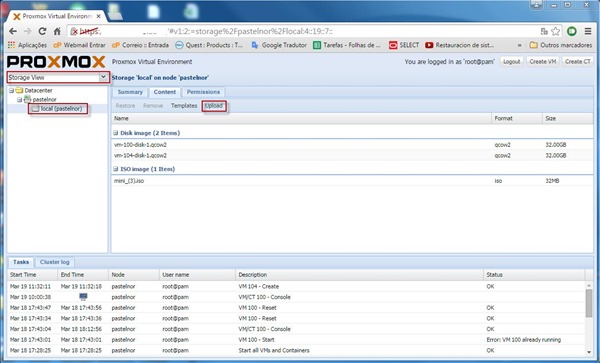Select the VM 104 - Create task
This screenshot has height=363, width=600.
coord(296,286)
